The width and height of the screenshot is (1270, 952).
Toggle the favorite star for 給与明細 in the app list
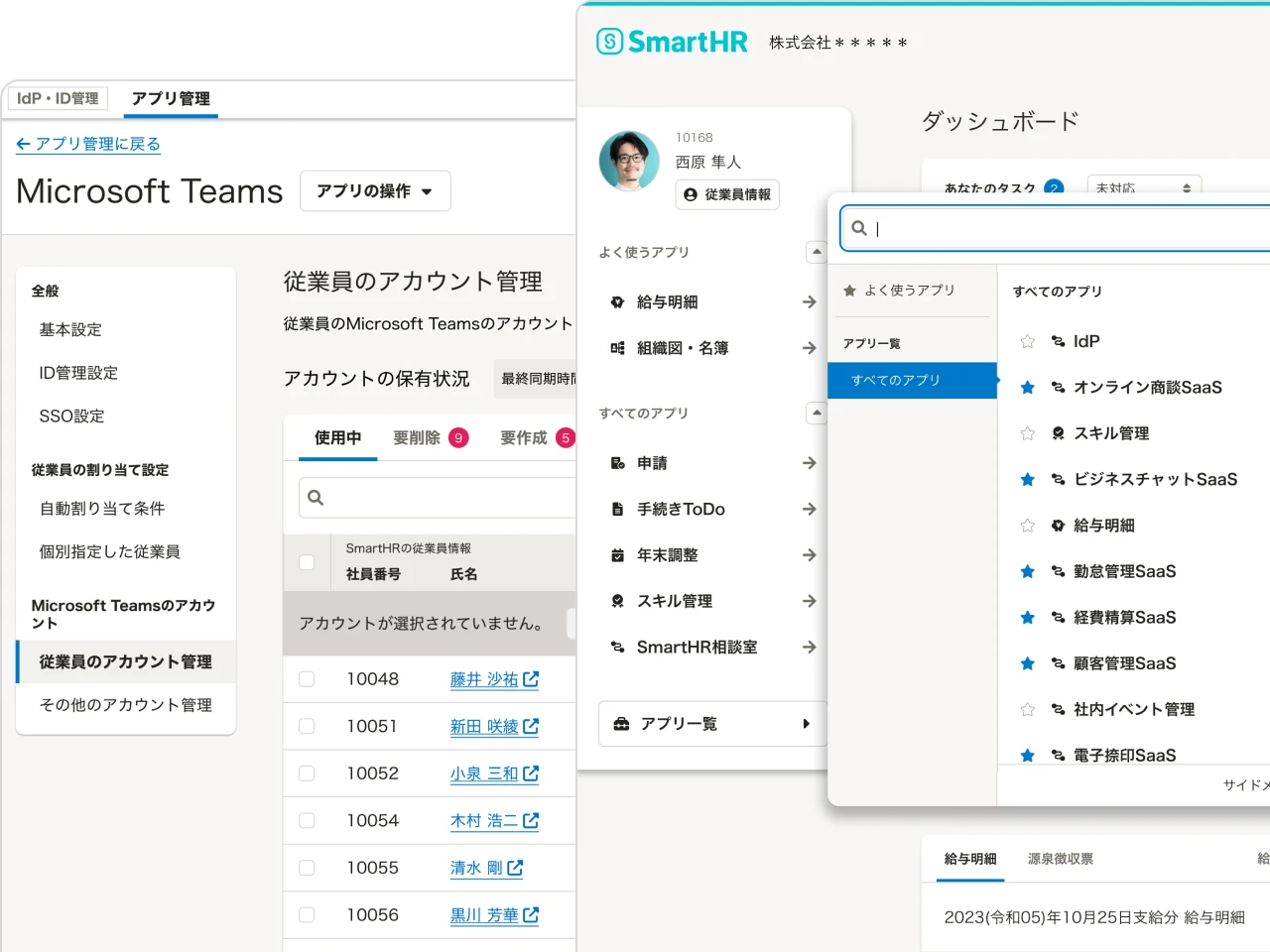point(1028,526)
